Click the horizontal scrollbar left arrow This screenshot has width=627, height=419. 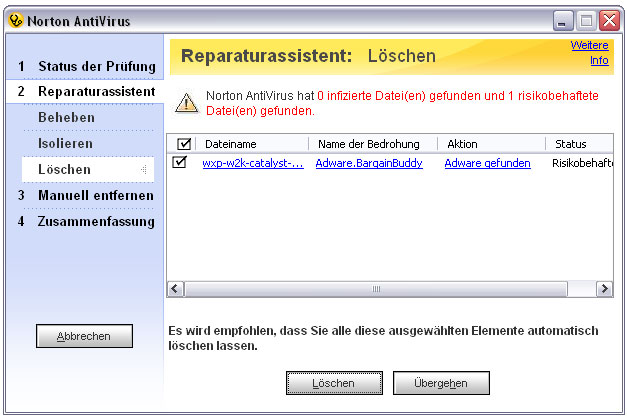pyautogui.click(x=175, y=289)
